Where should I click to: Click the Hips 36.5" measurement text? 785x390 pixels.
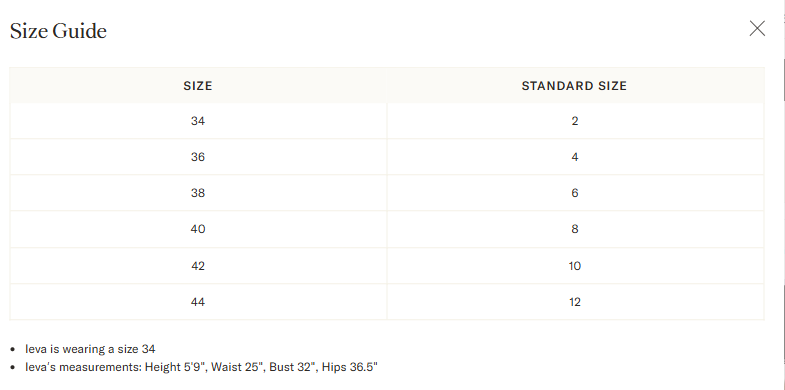tap(349, 367)
